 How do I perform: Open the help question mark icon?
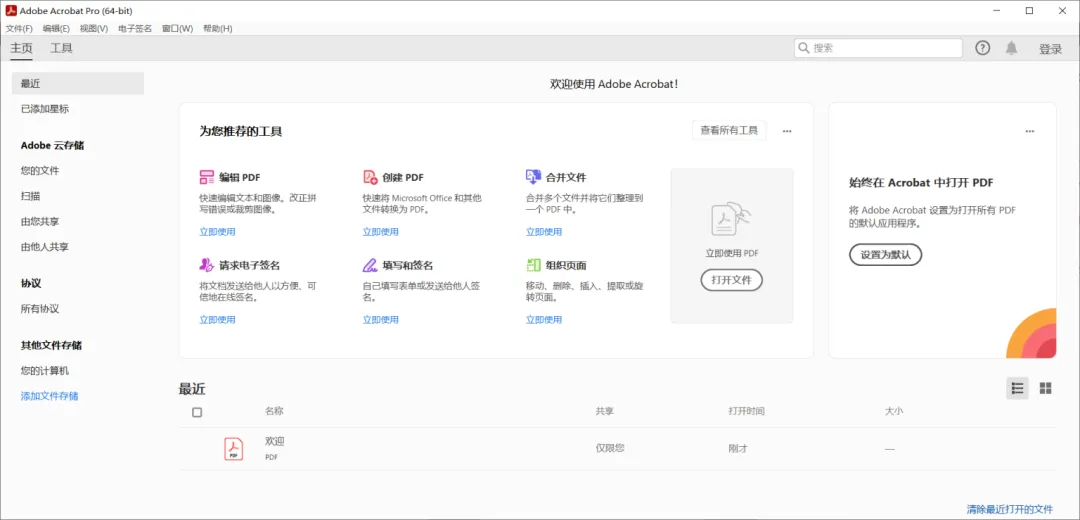983,48
